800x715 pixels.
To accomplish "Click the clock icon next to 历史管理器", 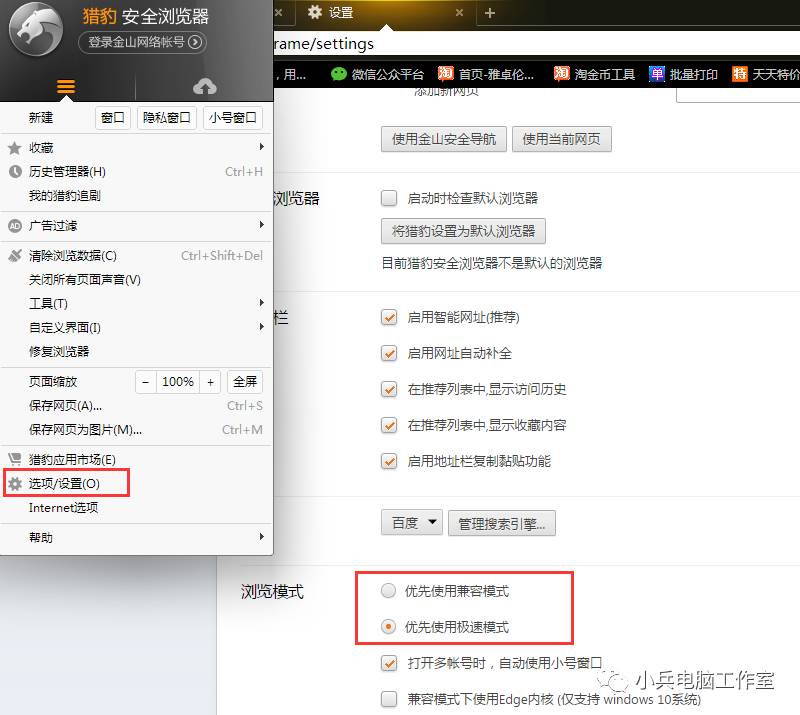I will click(x=14, y=171).
